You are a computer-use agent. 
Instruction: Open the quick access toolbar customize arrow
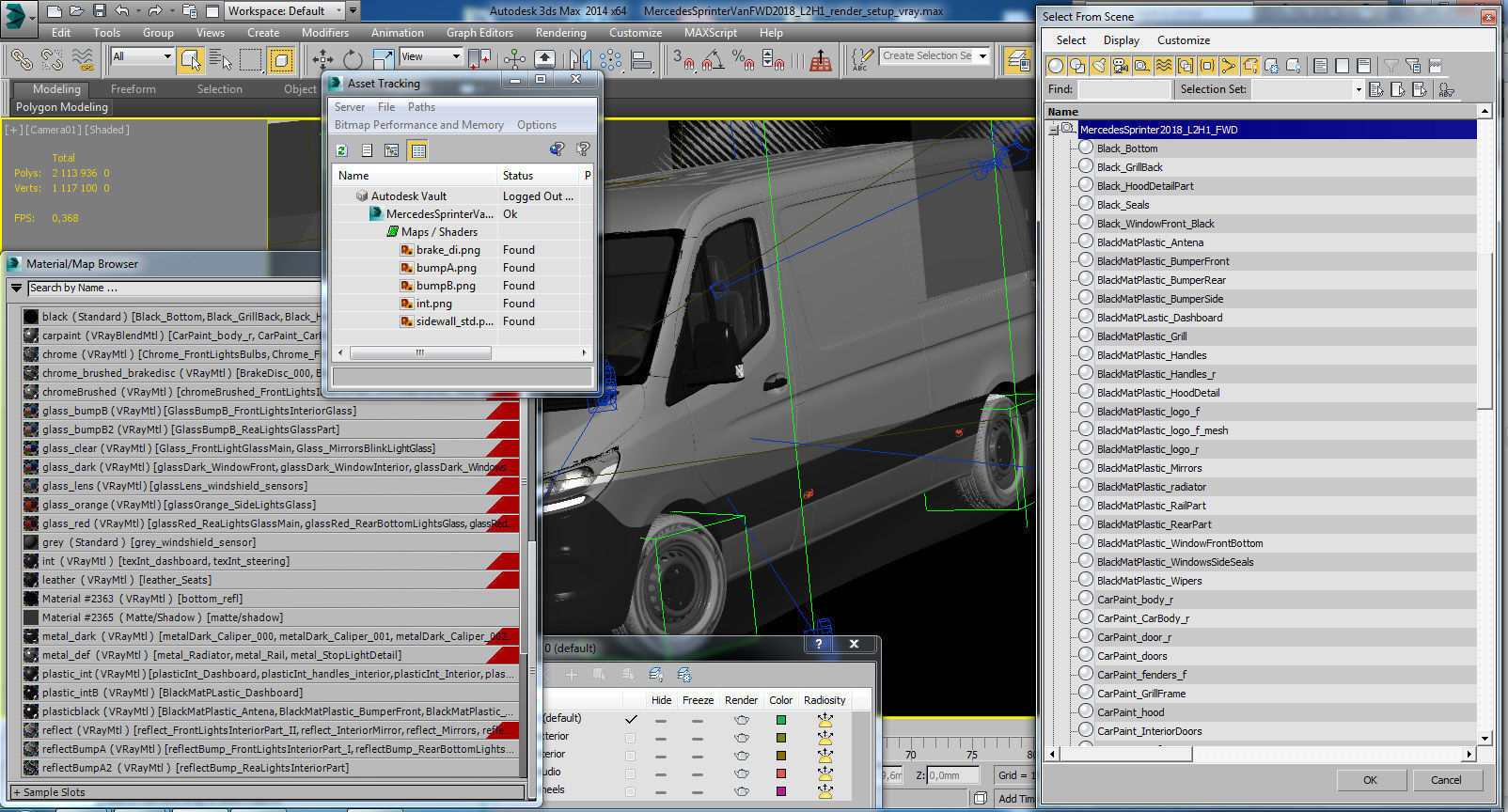353,11
